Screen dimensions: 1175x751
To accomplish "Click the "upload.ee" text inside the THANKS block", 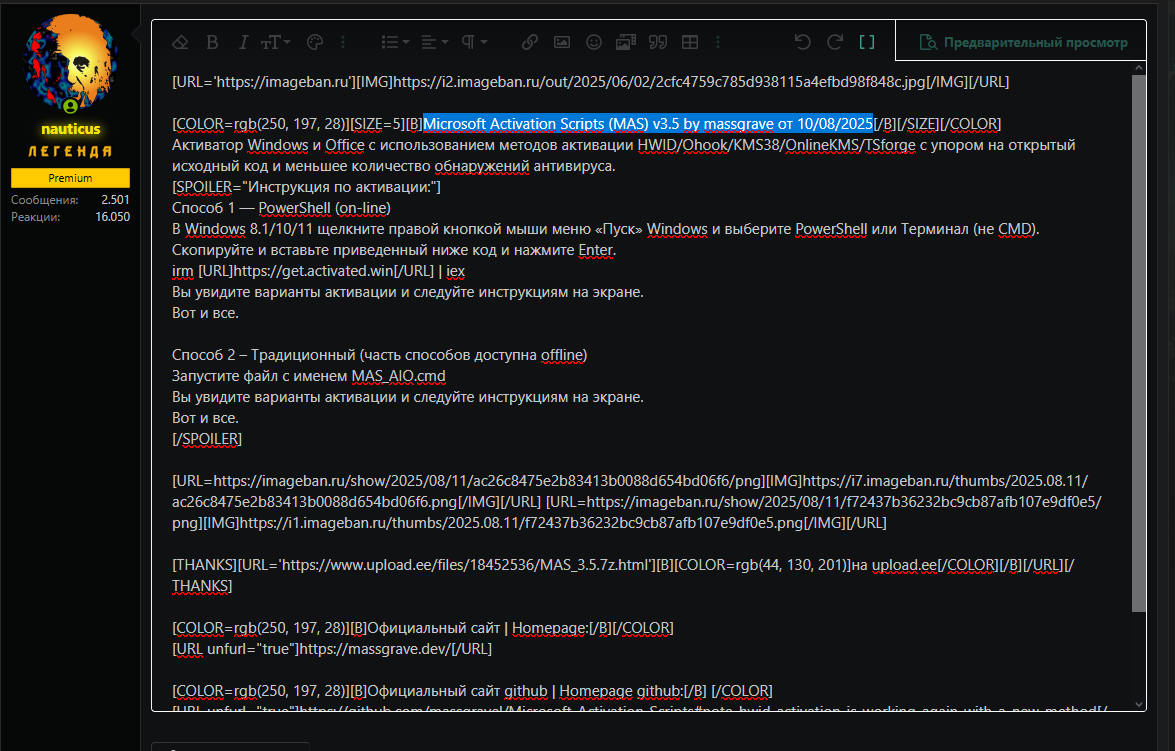I will [904, 564].
